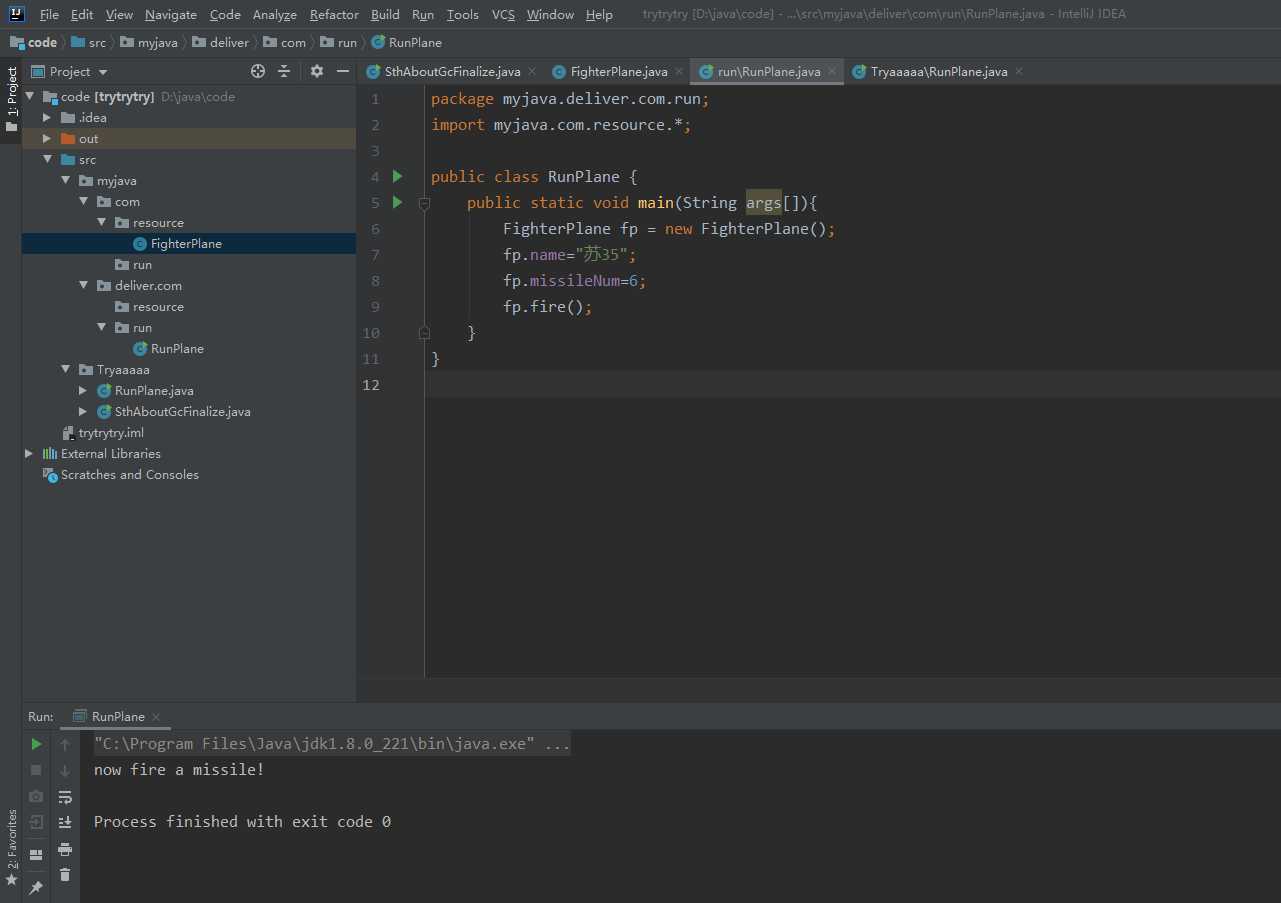Fold the main method in editor gutter

pyautogui.click(x=424, y=203)
